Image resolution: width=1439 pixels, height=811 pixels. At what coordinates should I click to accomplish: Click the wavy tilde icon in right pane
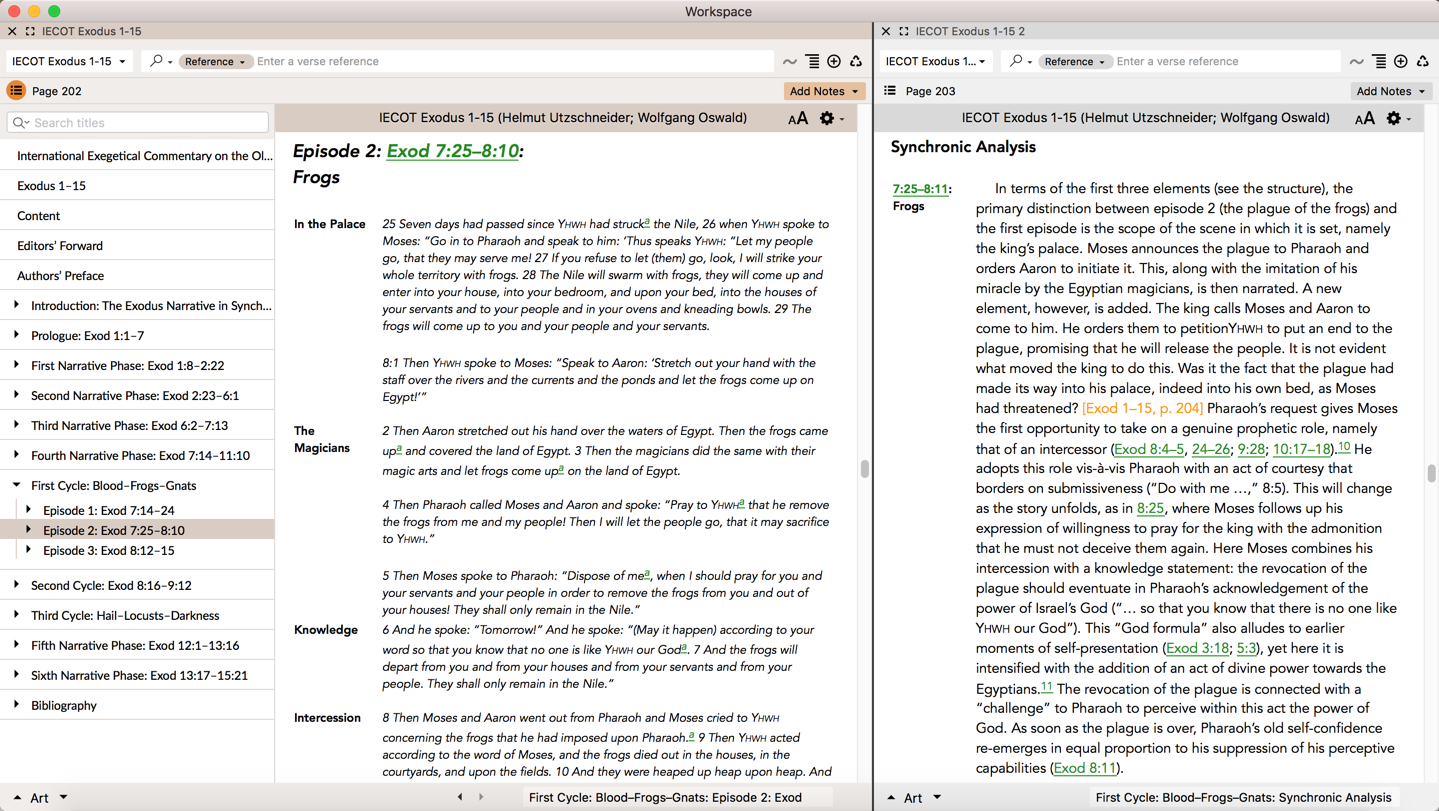[x=1356, y=61]
